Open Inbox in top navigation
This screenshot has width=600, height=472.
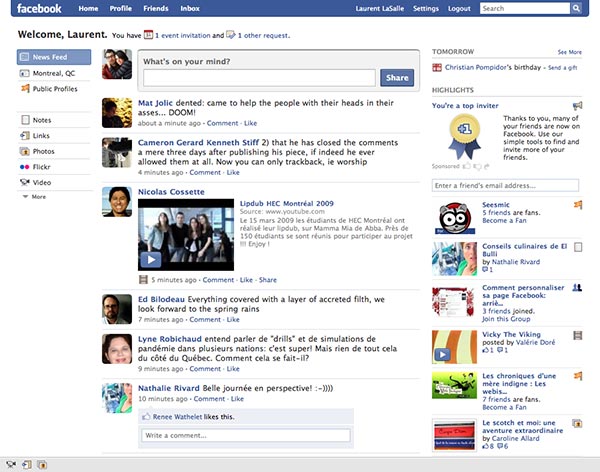[190, 8]
